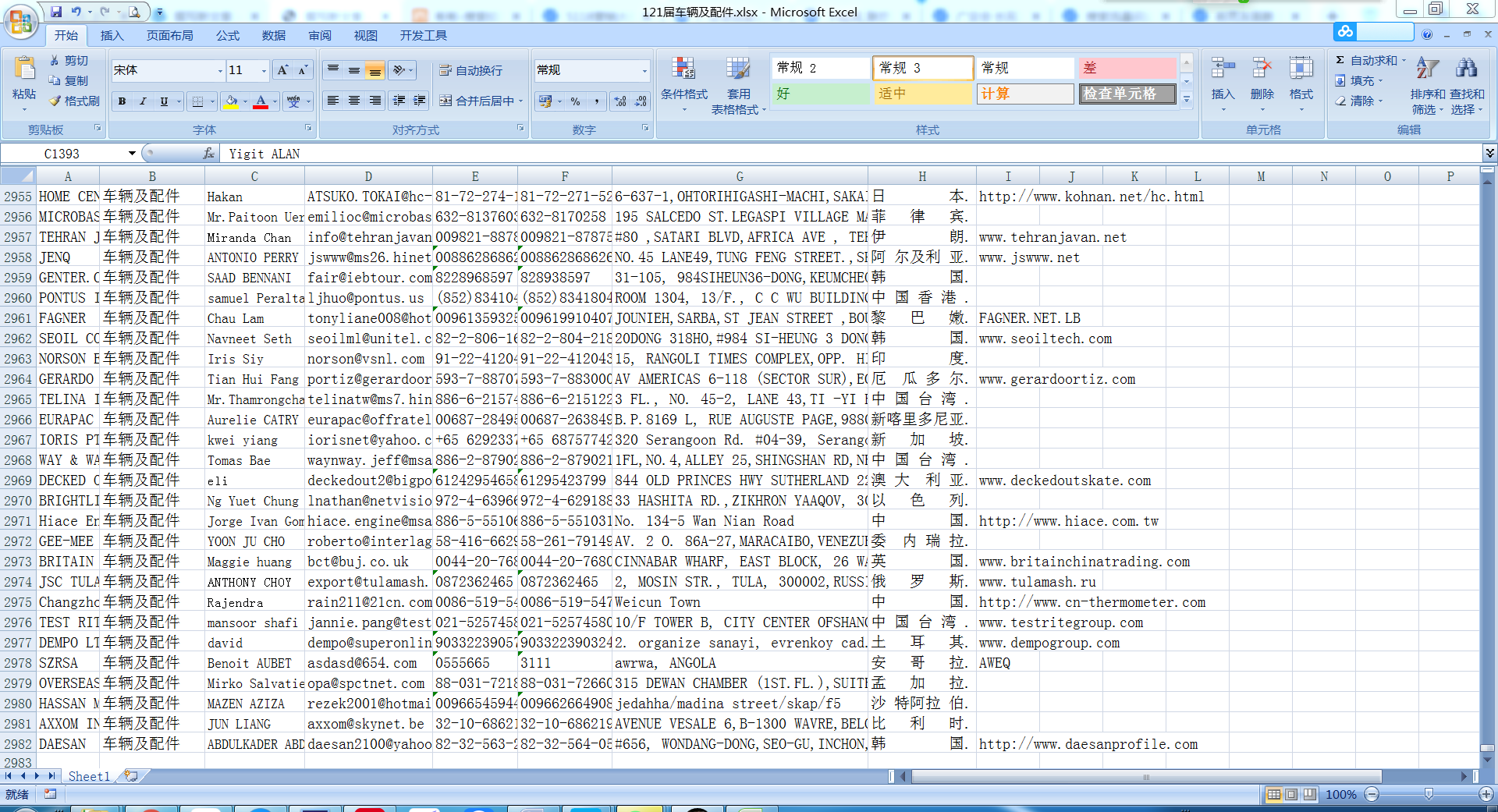This screenshot has width=1498, height=812.
Task: Click the Sheet1 worksheet tab
Action: [x=89, y=776]
